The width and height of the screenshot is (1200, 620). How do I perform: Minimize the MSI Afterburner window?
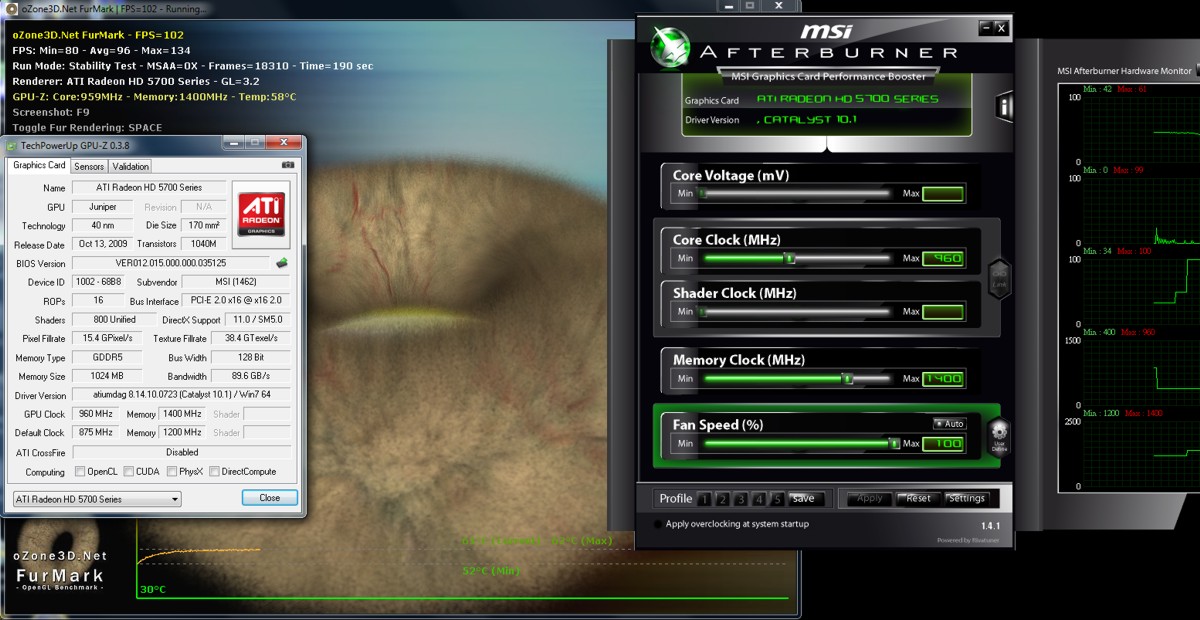tap(986, 28)
